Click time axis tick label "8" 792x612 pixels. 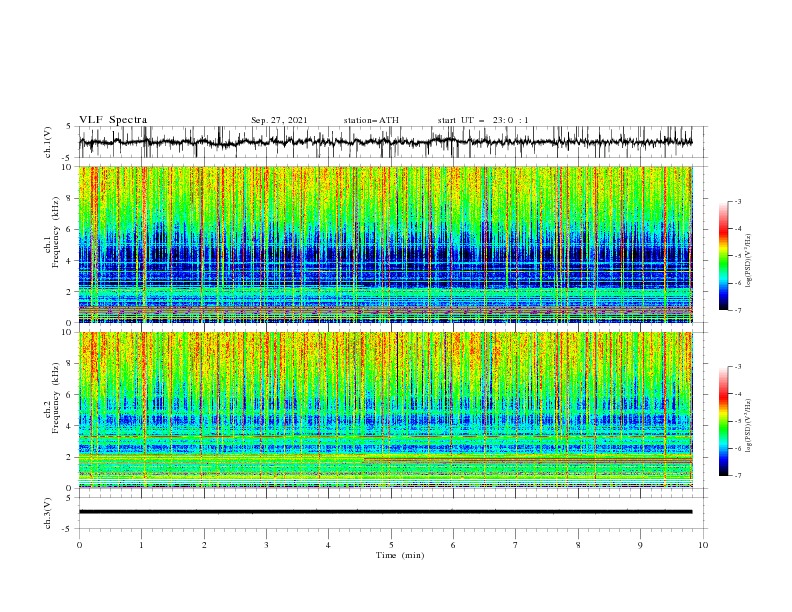(x=578, y=545)
